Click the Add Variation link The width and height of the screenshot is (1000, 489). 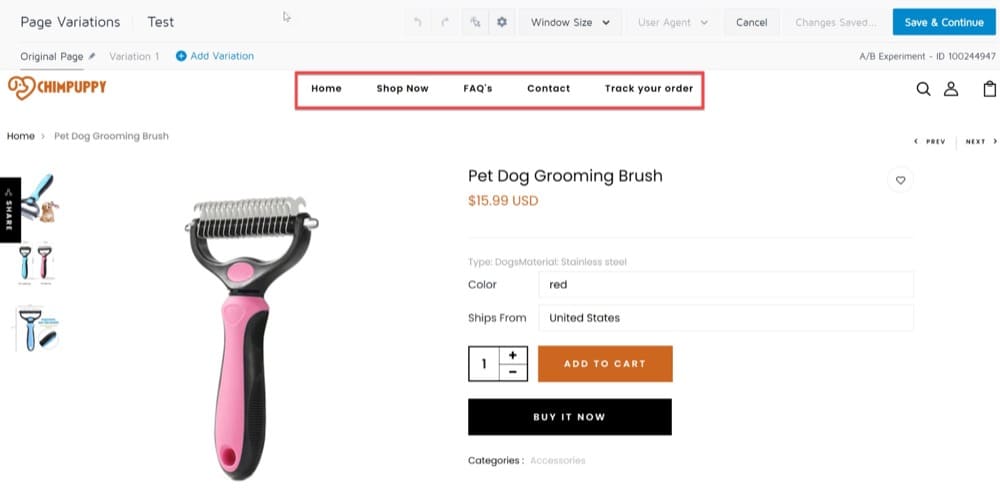pyautogui.click(x=215, y=56)
